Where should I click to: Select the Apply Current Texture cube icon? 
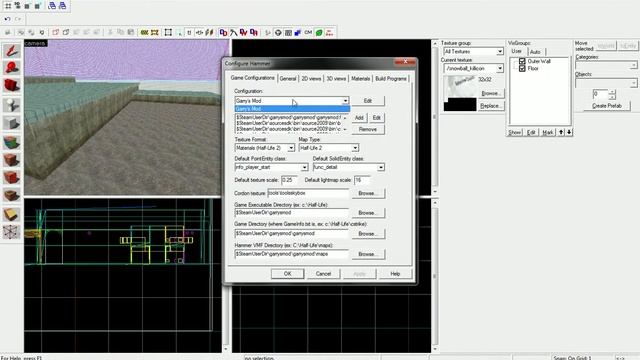pos(11,160)
